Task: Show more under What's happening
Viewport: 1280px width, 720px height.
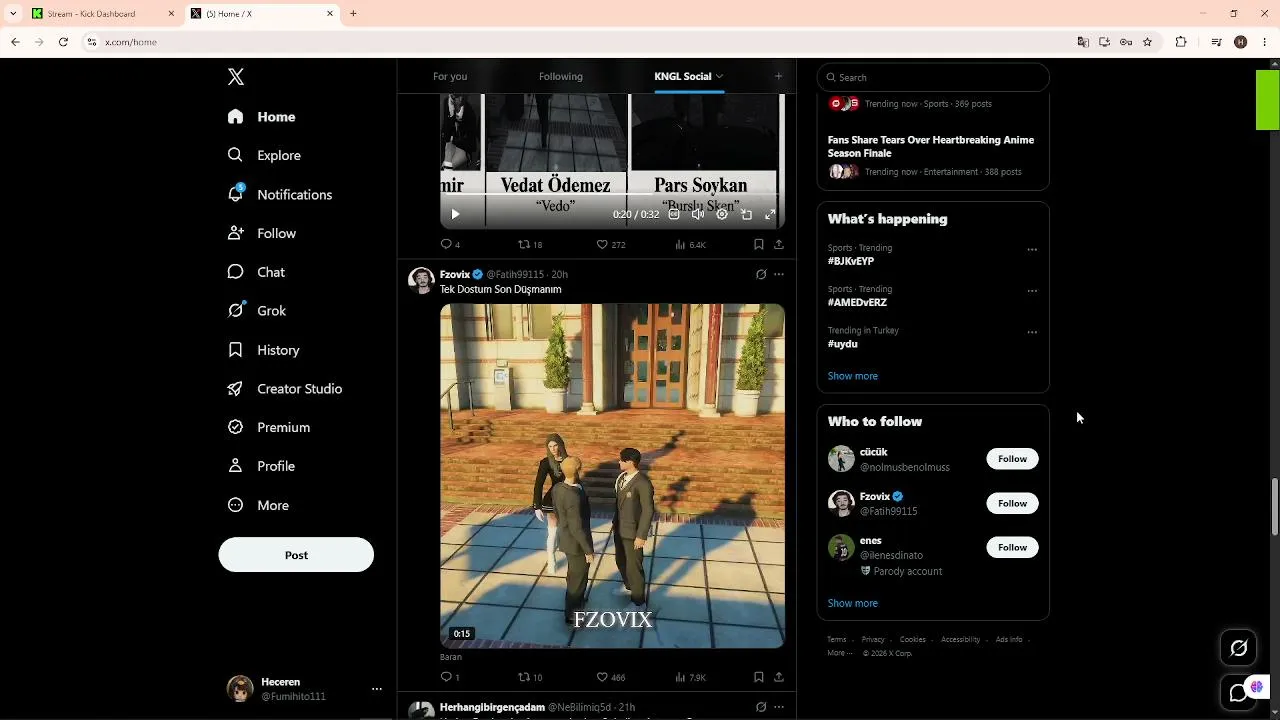Action: pyautogui.click(x=853, y=376)
